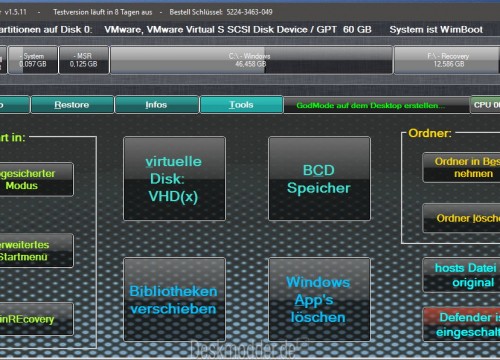Toggle Defender ist eingeschaltet button

461,324
